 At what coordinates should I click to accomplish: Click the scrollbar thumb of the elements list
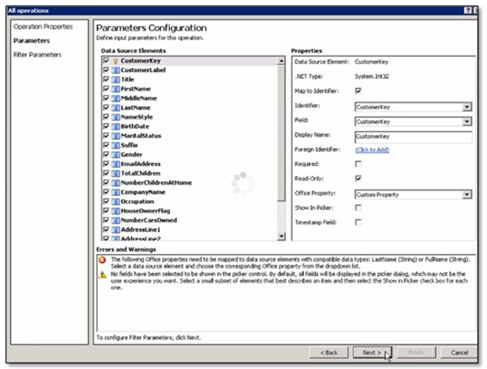pyautogui.click(x=281, y=133)
